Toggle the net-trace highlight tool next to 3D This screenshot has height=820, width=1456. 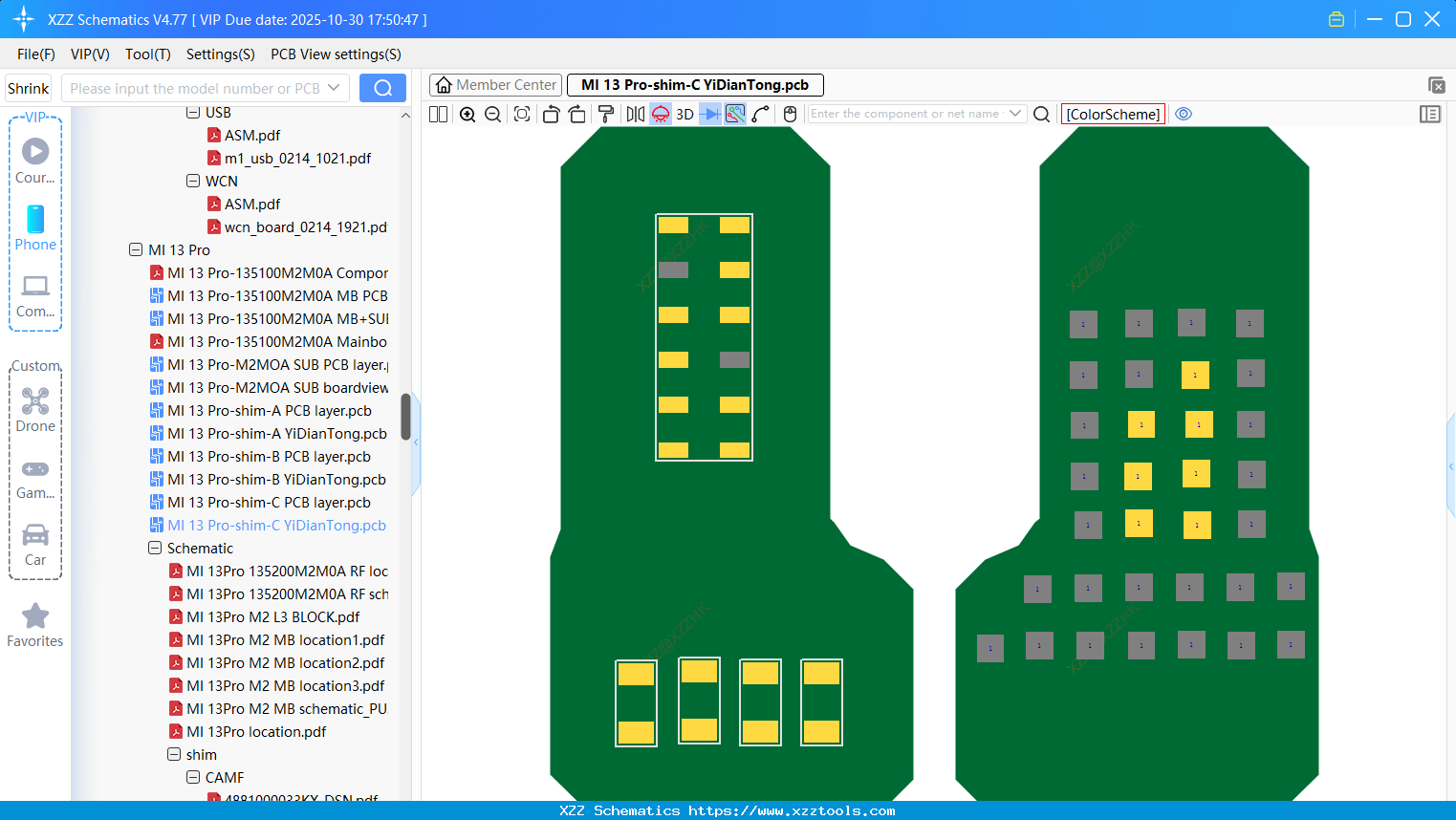(x=733, y=114)
